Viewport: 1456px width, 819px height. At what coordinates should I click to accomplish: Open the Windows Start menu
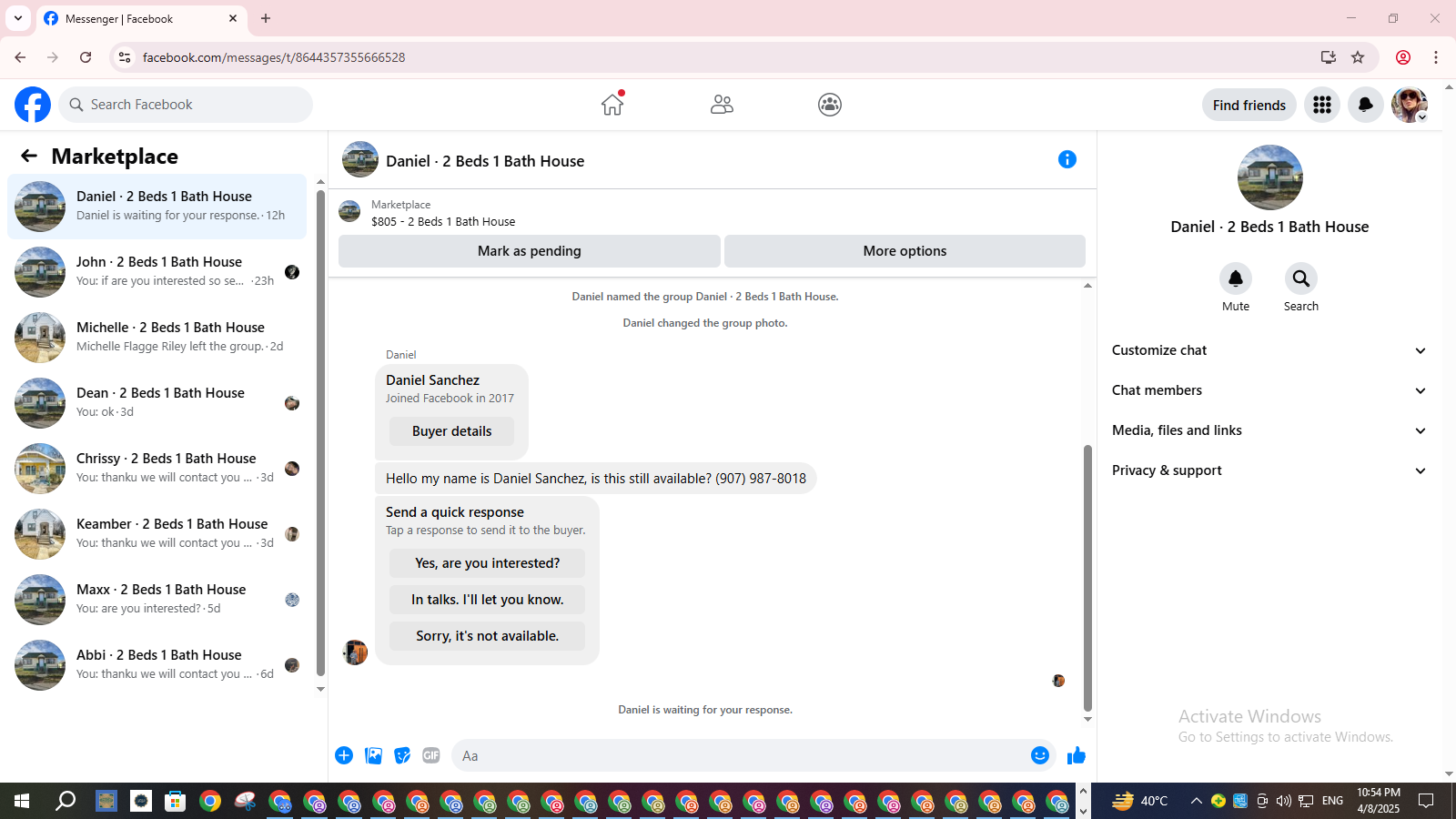22,801
